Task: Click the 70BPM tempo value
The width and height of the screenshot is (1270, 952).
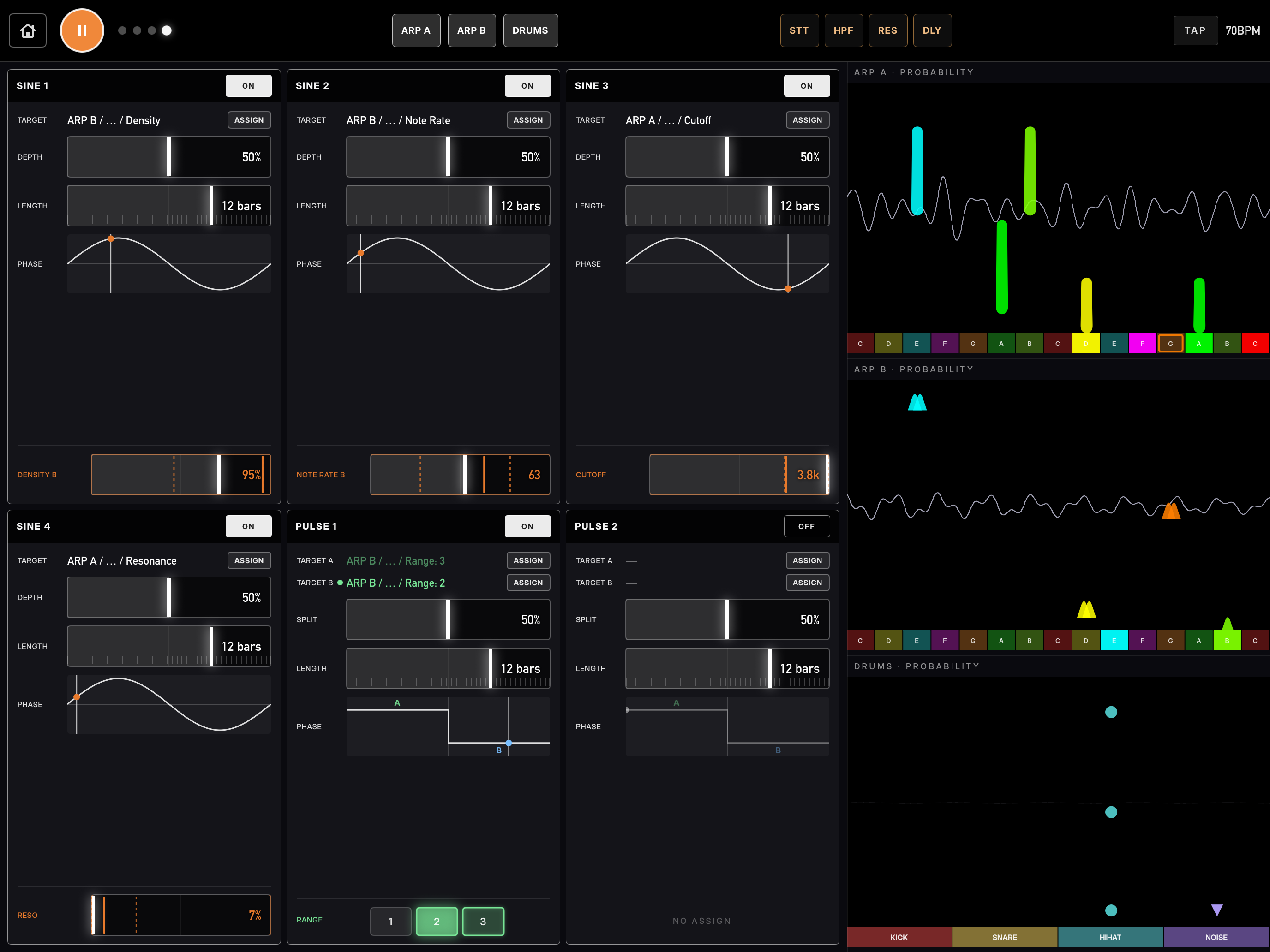Action: [x=1242, y=30]
